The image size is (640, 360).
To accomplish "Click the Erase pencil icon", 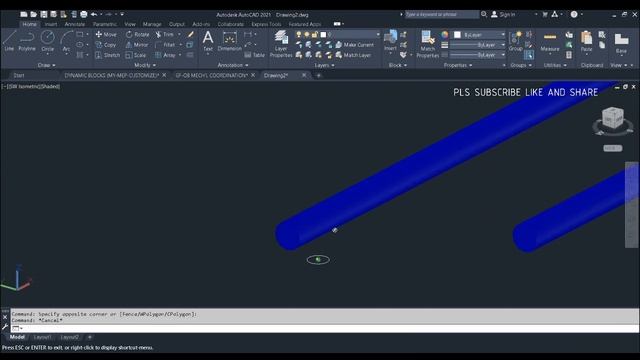I will 191,35.
